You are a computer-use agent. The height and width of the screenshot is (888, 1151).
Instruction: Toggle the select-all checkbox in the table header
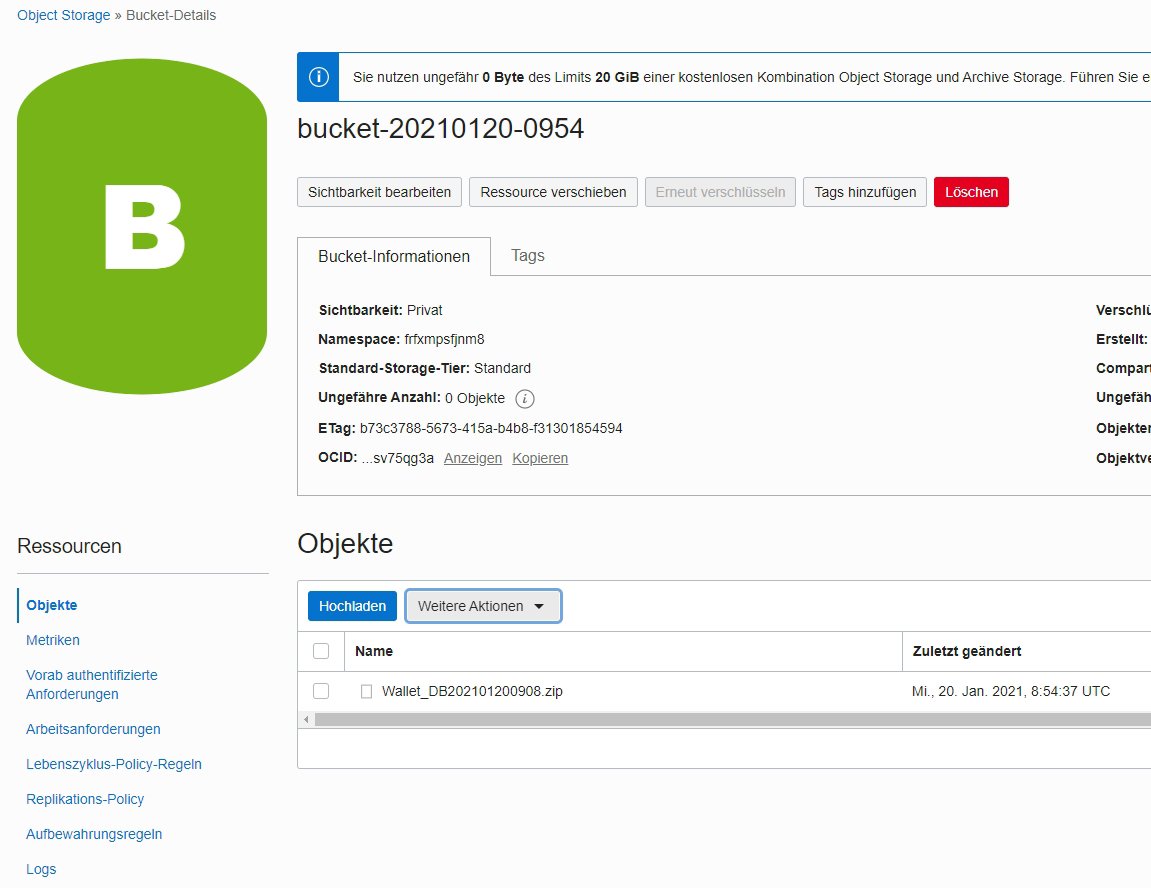[x=321, y=651]
